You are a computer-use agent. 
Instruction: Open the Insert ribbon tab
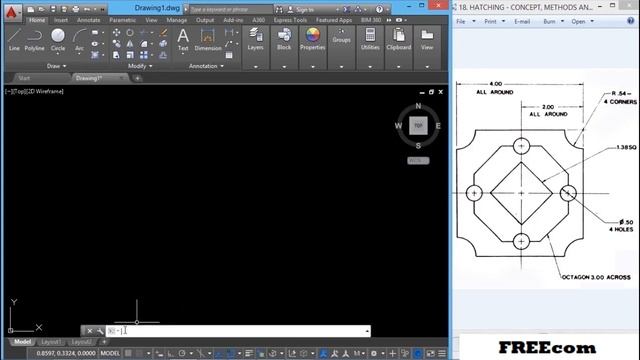[61, 20]
